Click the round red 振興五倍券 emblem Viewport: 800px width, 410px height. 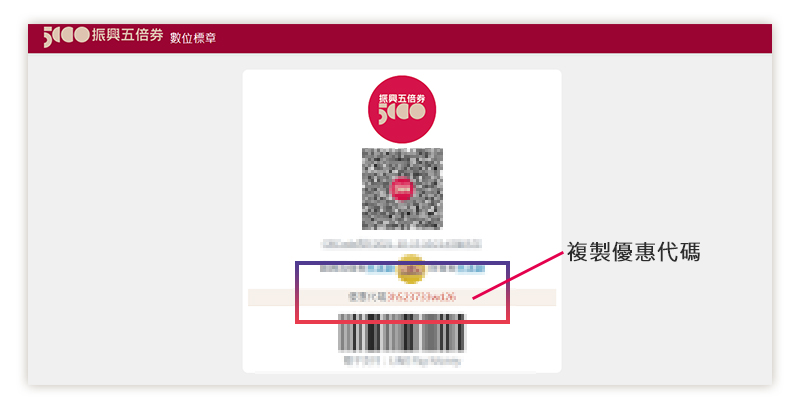pos(402,109)
